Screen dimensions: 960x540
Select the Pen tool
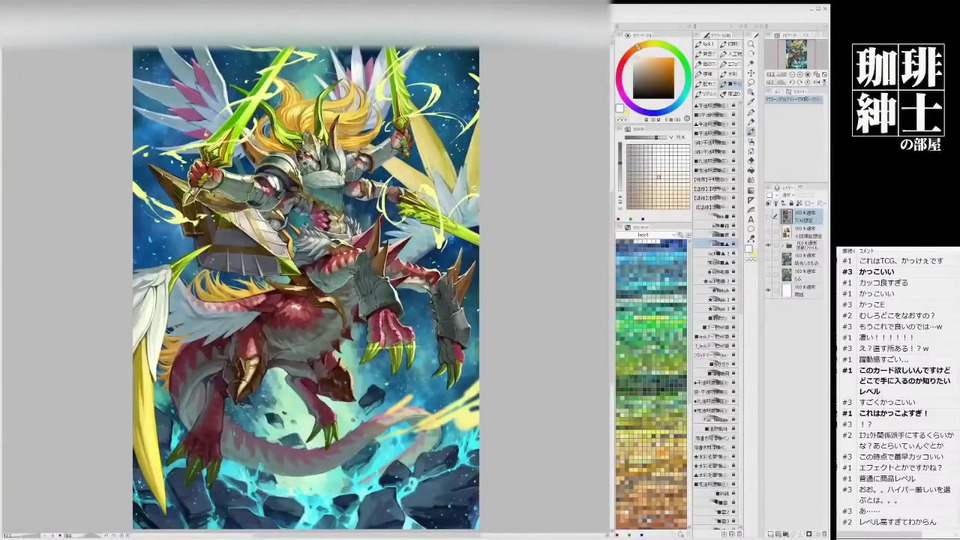click(751, 111)
